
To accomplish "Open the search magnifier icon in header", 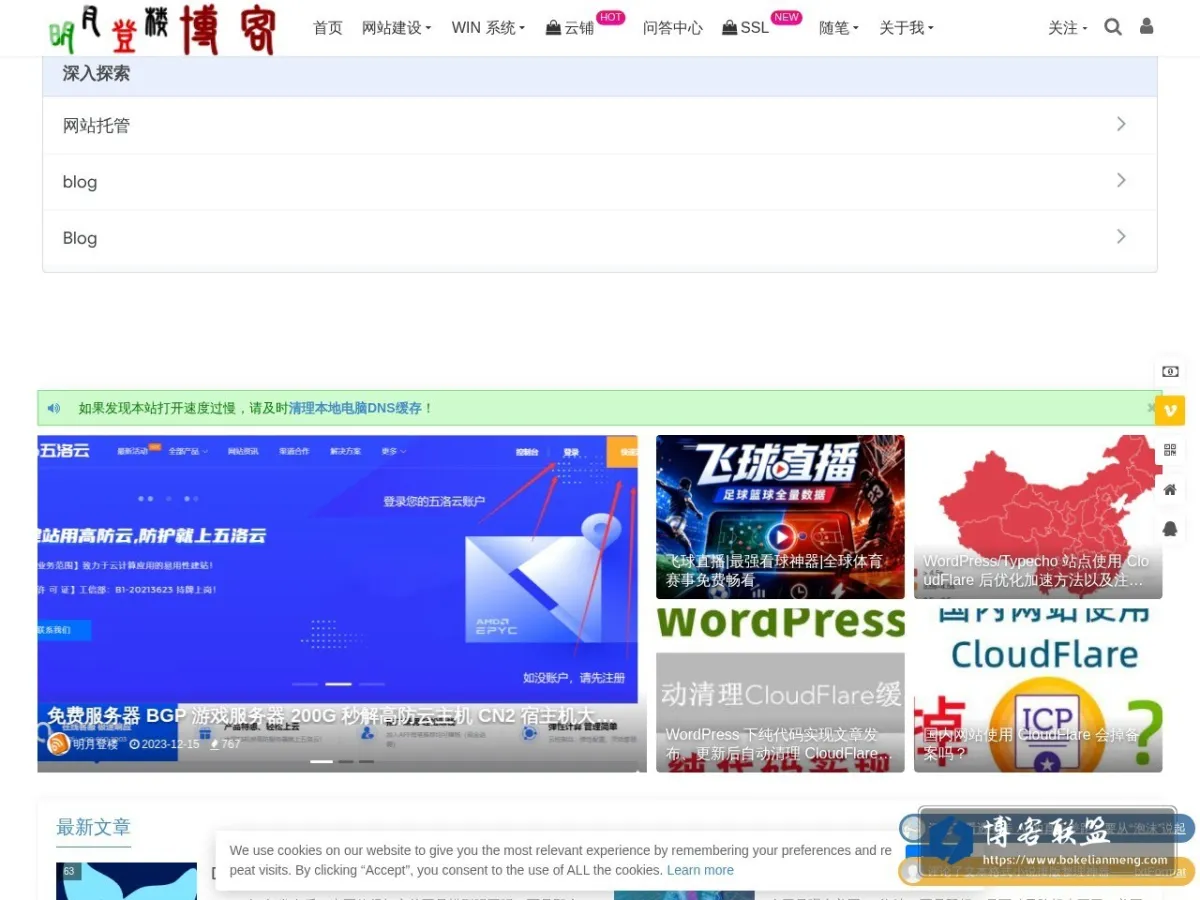I will 1113,27.
